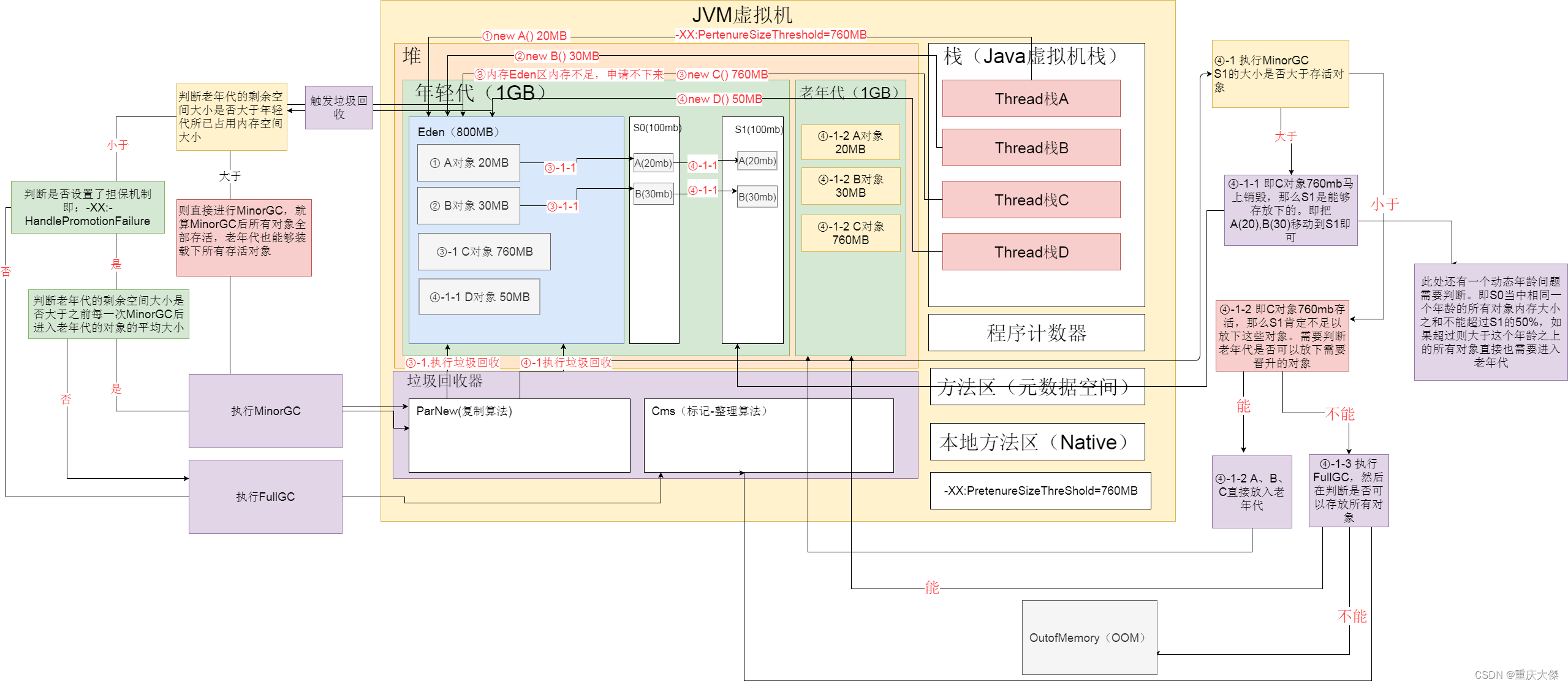Image resolution: width=1568 pixels, height=686 pixels.
Task: Click the 执行FullGC node
Action: 265,496
